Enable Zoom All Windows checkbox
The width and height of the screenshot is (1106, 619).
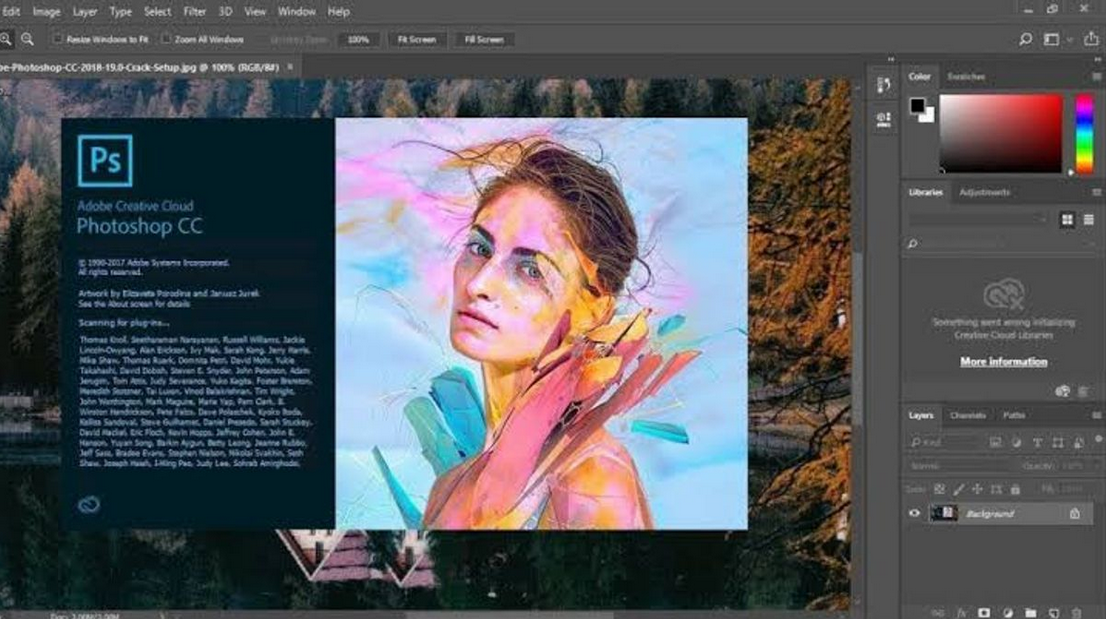click(x=166, y=39)
